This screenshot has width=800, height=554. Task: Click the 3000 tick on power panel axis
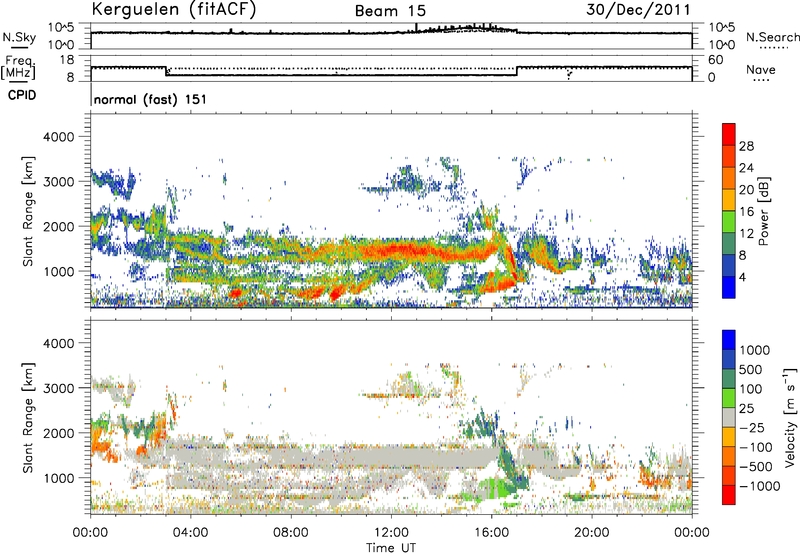click(58, 182)
